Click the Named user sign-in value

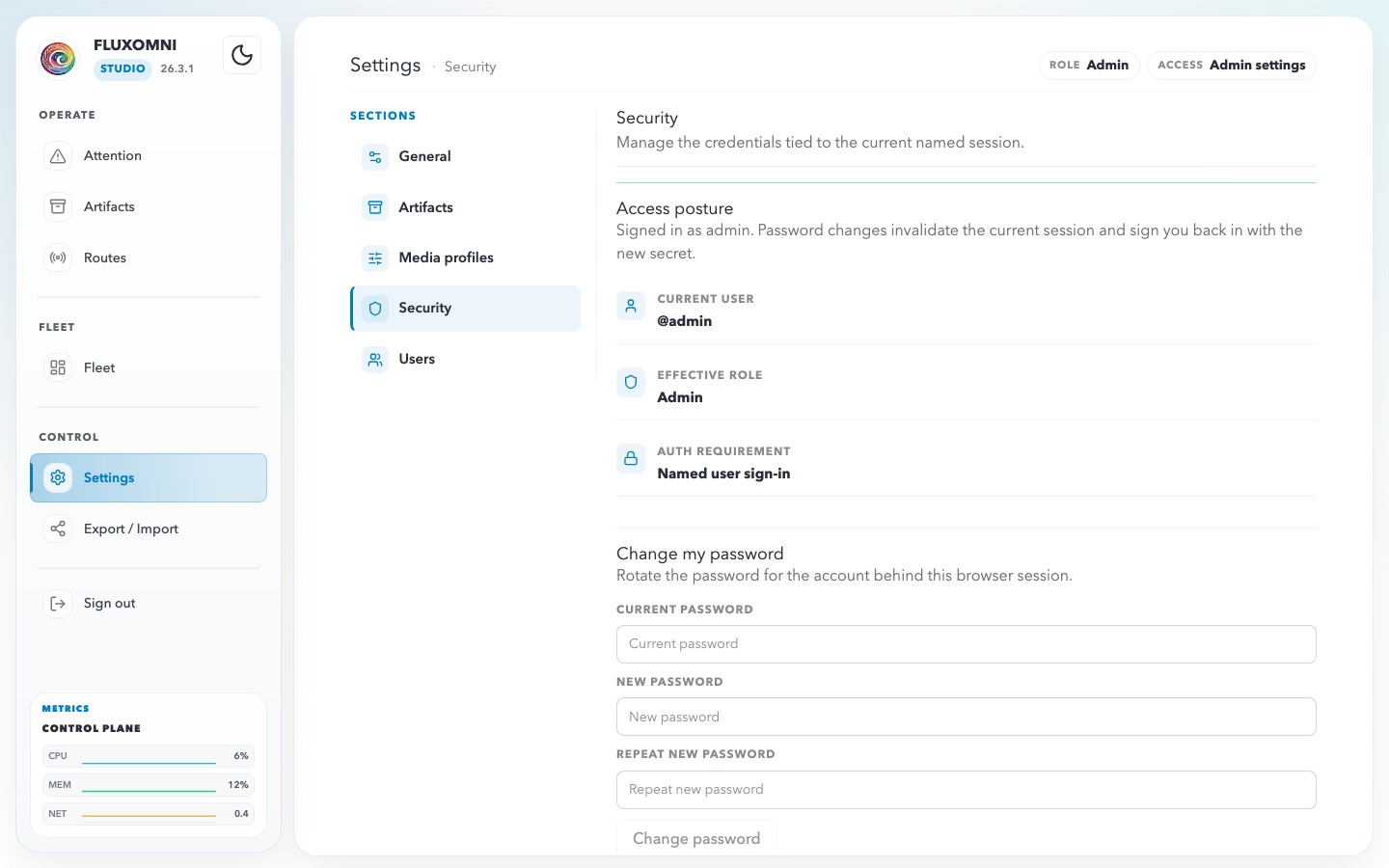pos(723,474)
